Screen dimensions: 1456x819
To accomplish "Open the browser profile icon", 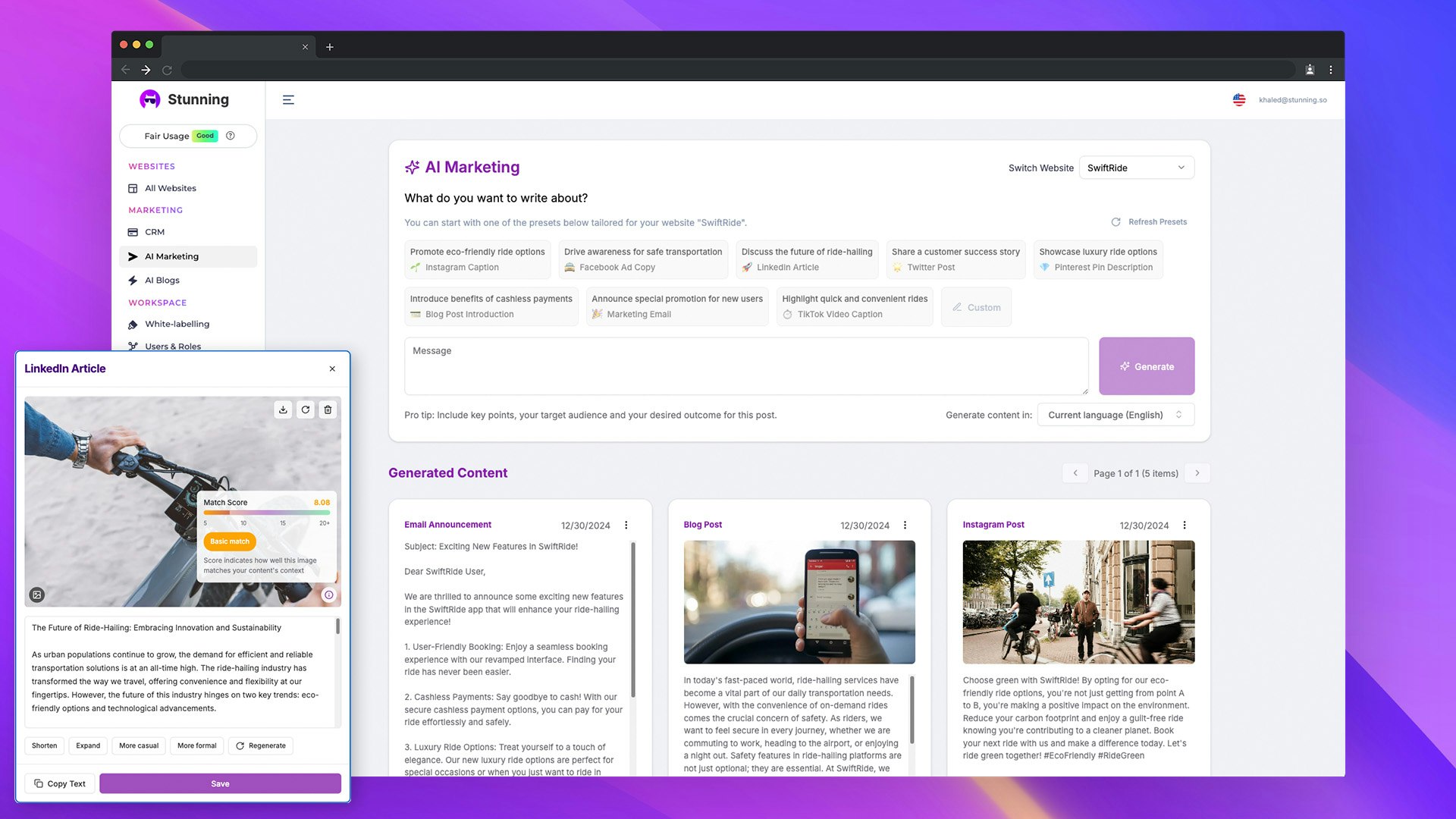I will [x=1310, y=70].
